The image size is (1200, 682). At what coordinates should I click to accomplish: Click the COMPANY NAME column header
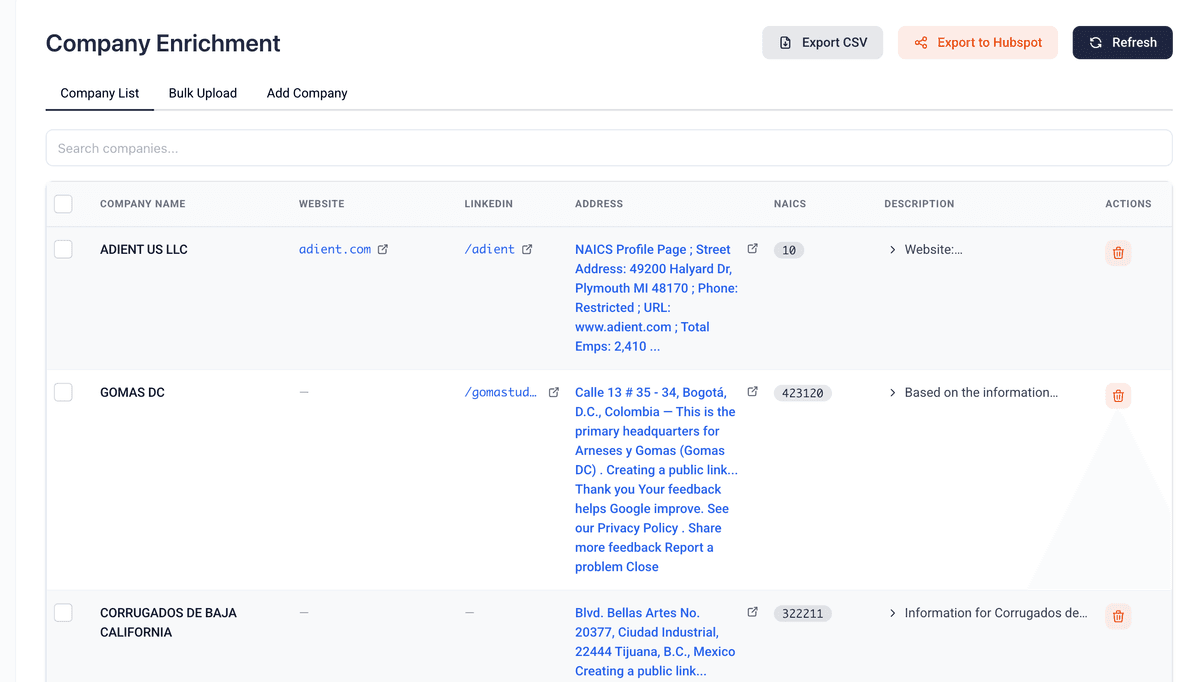click(143, 204)
